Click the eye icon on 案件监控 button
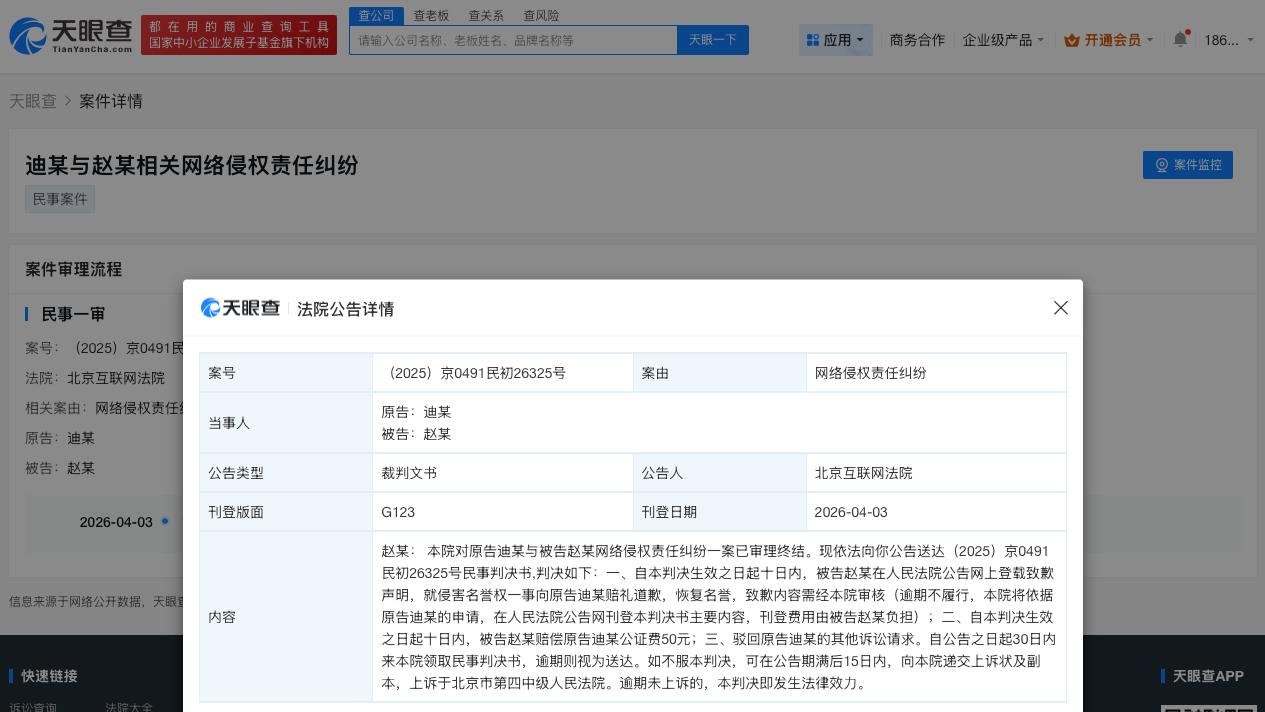 pos(1161,165)
